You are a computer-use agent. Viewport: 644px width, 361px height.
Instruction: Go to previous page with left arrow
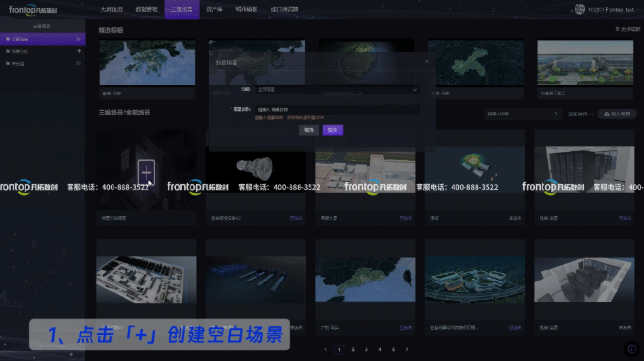tap(326, 350)
